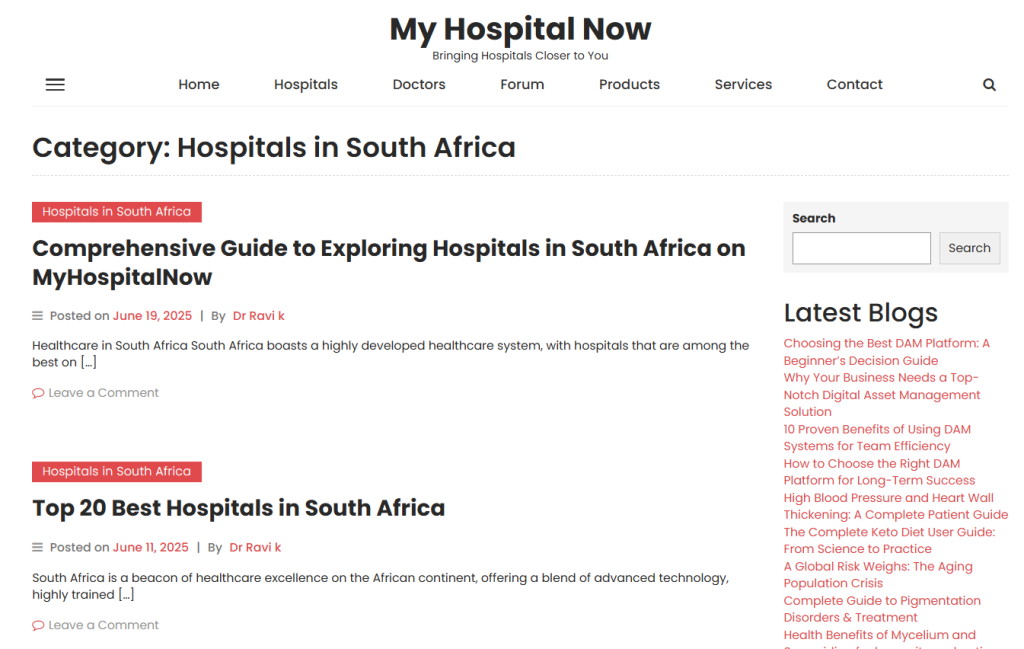Screen dimensions: 1024x649
Task: Click the lines icon beside June 19 date
Action: (37, 316)
